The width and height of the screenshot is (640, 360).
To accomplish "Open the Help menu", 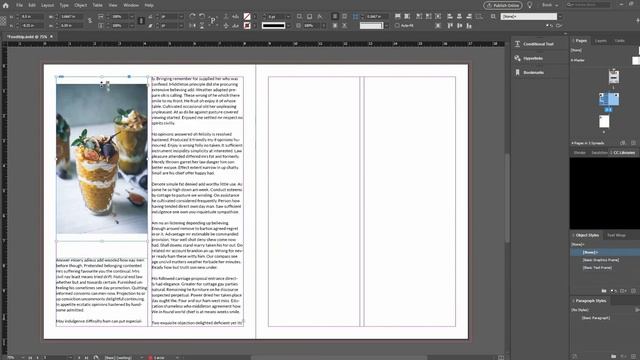I will pos(149,5).
